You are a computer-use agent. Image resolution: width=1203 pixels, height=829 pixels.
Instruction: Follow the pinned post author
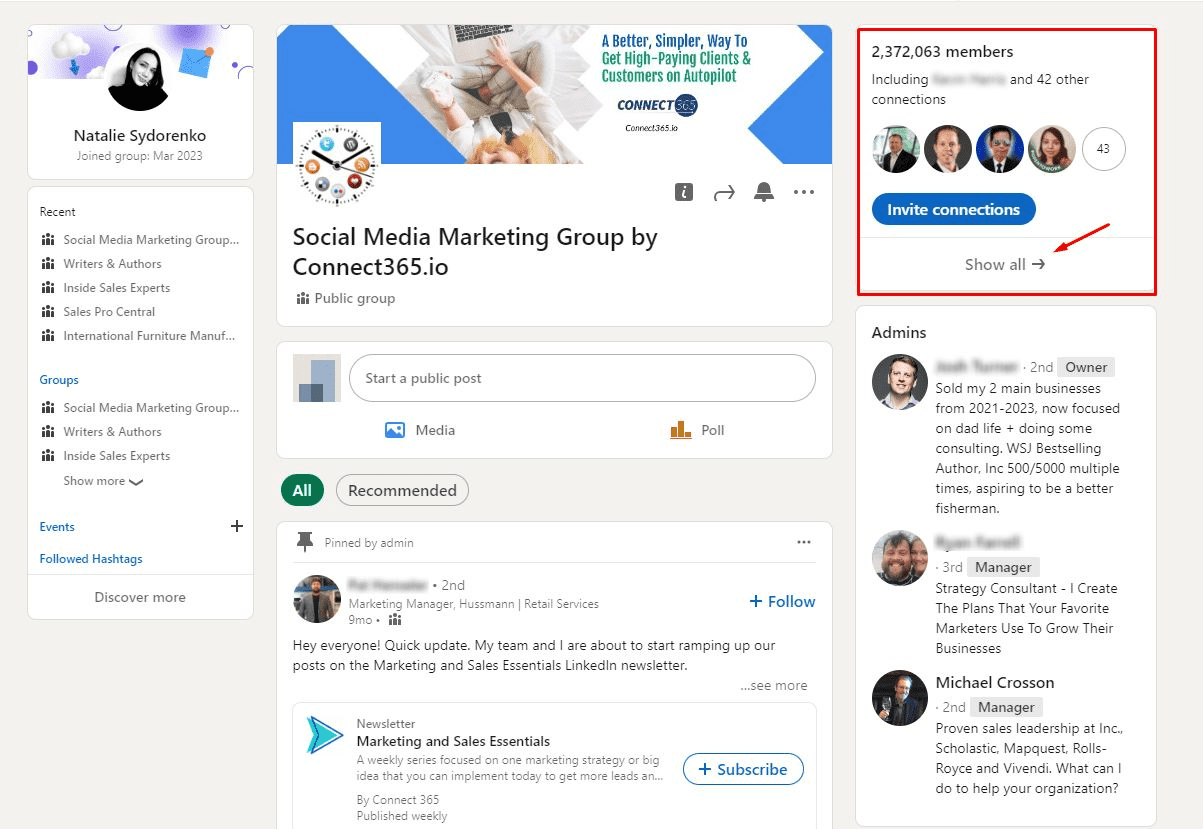point(782,601)
